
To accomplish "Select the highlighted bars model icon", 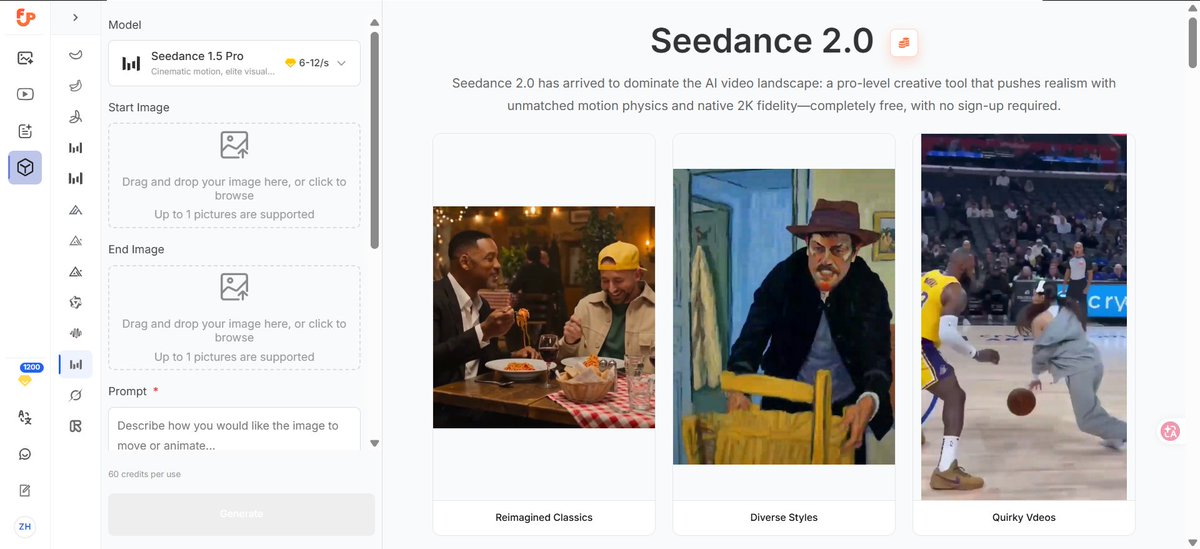I will (76, 364).
